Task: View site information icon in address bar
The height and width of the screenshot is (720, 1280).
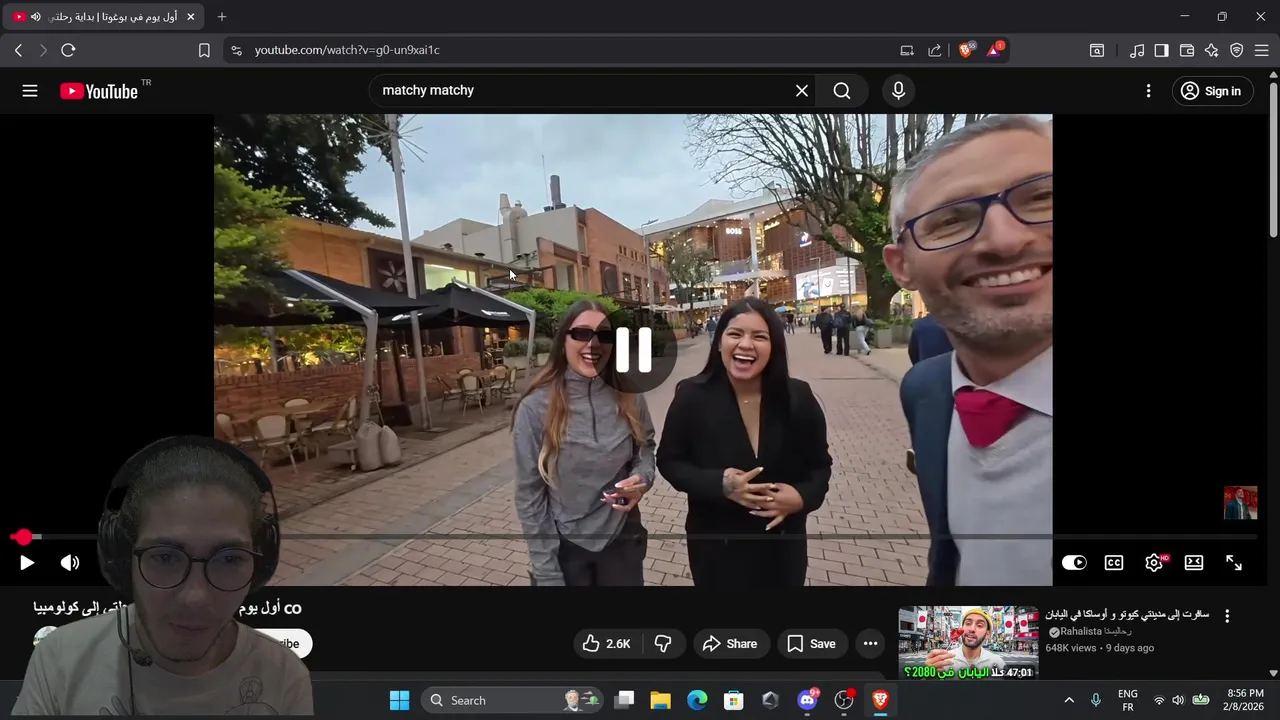Action: point(236,50)
